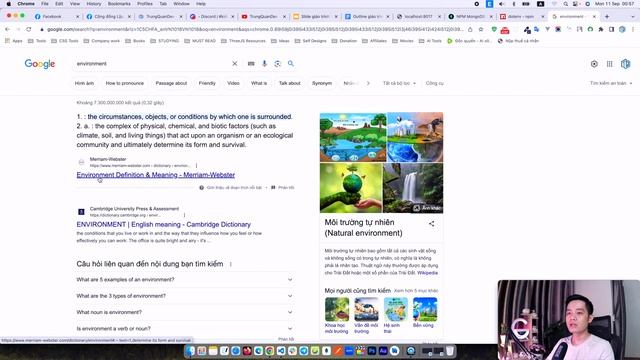Click the Chrome address bar URL
The width and height of the screenshot is (640, 360).
255,29
